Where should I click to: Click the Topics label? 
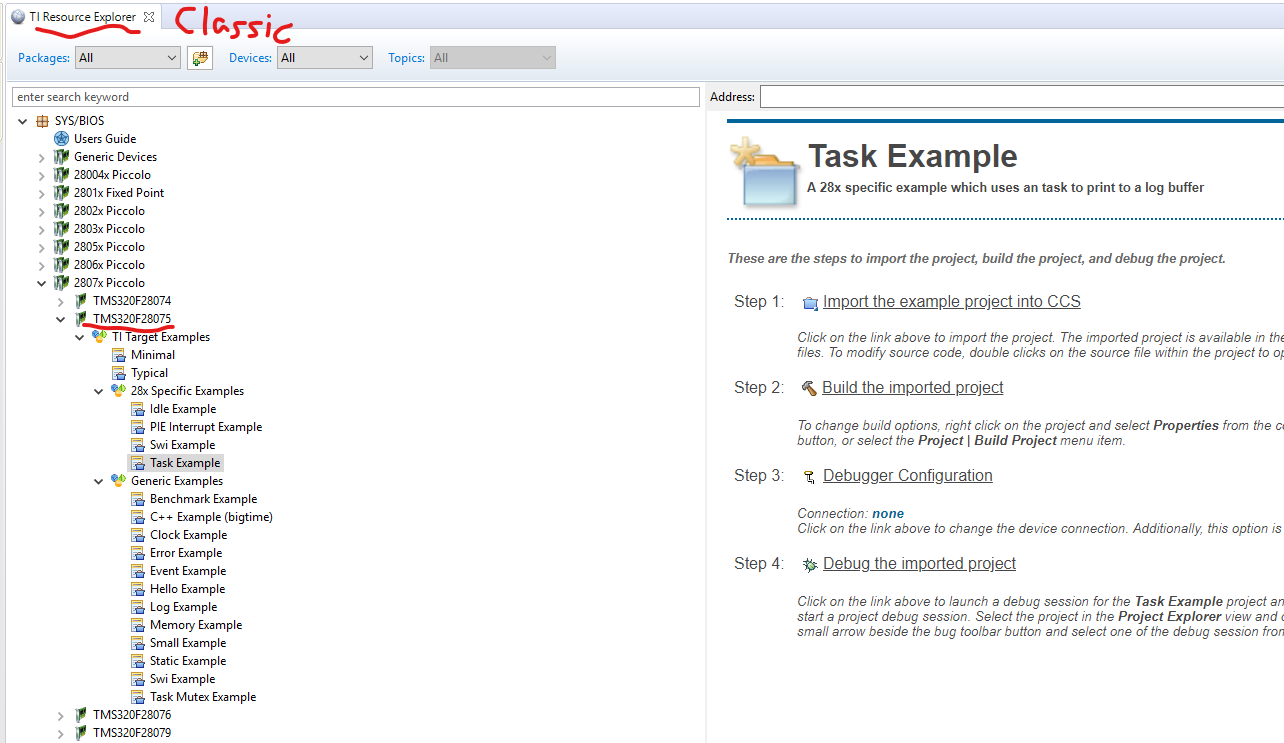tap(406, 58)
